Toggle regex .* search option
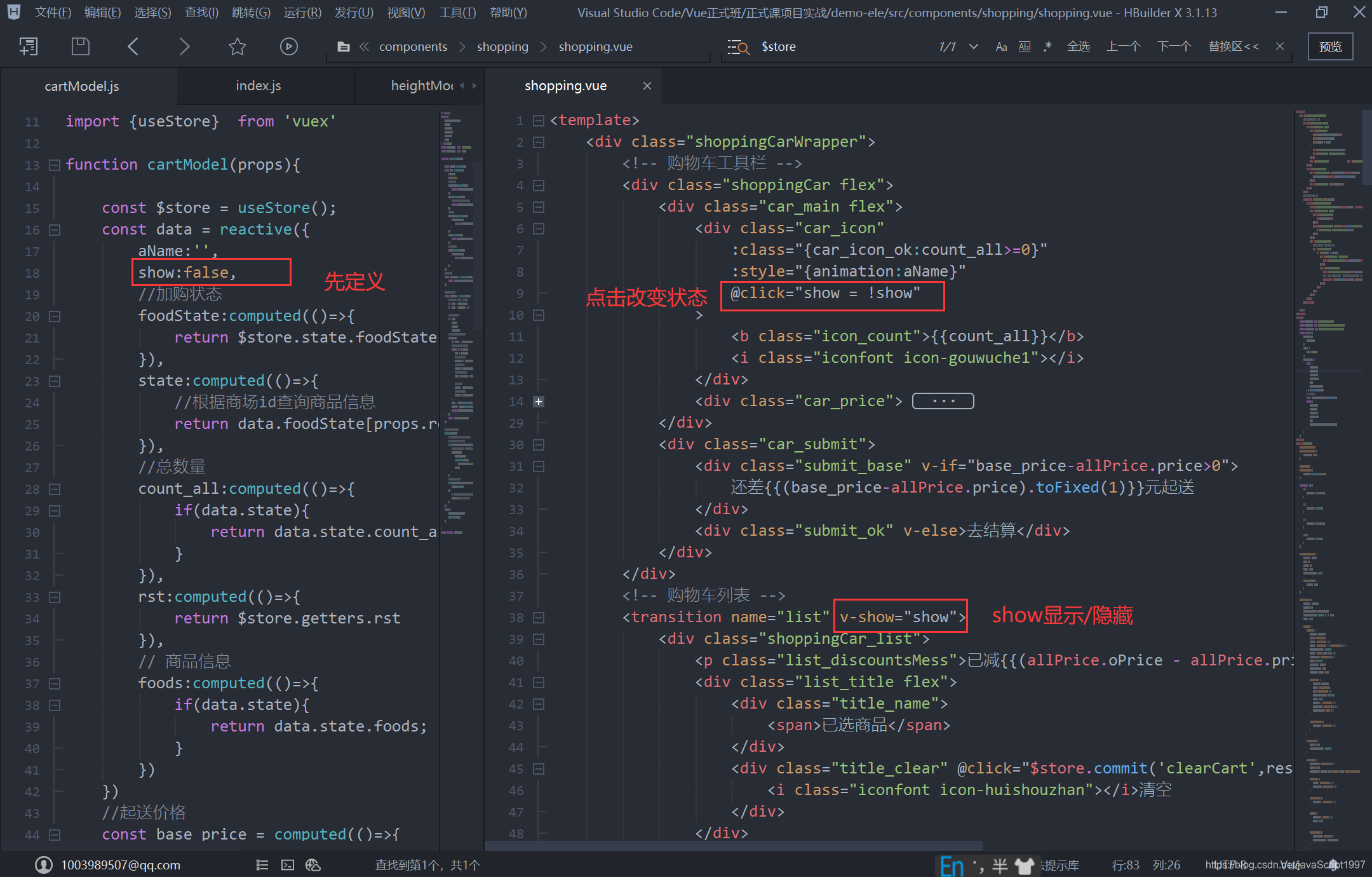This screenshot has width=1372, height=877. coord(1047,46)
